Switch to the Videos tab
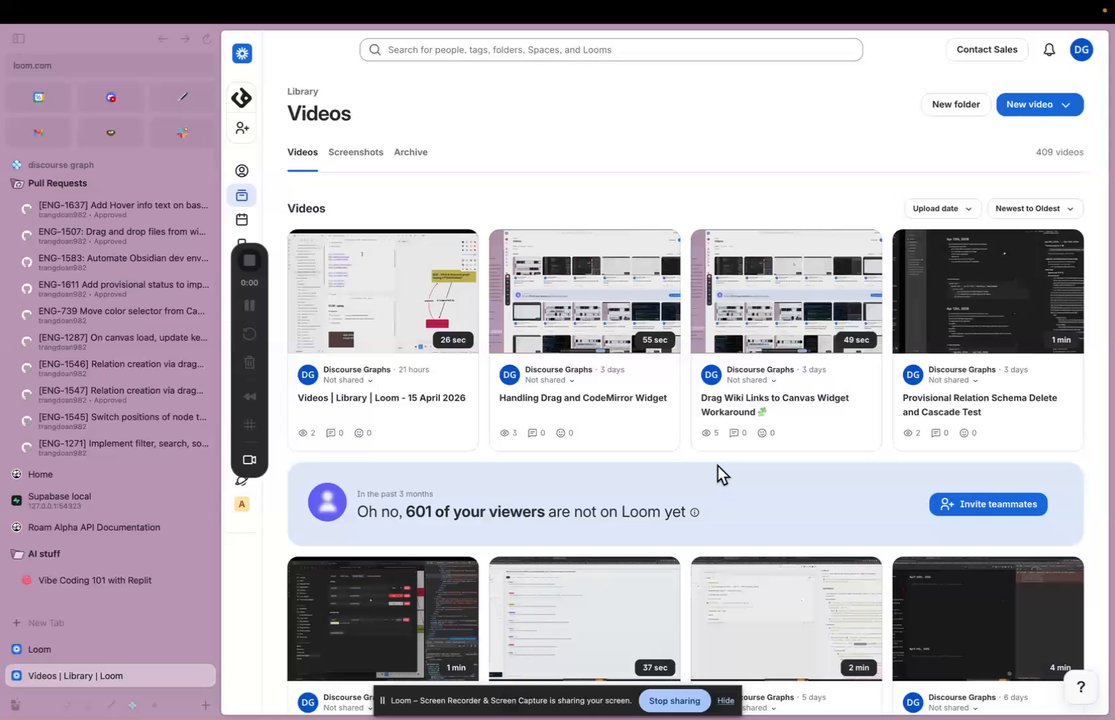 point(302,152)
